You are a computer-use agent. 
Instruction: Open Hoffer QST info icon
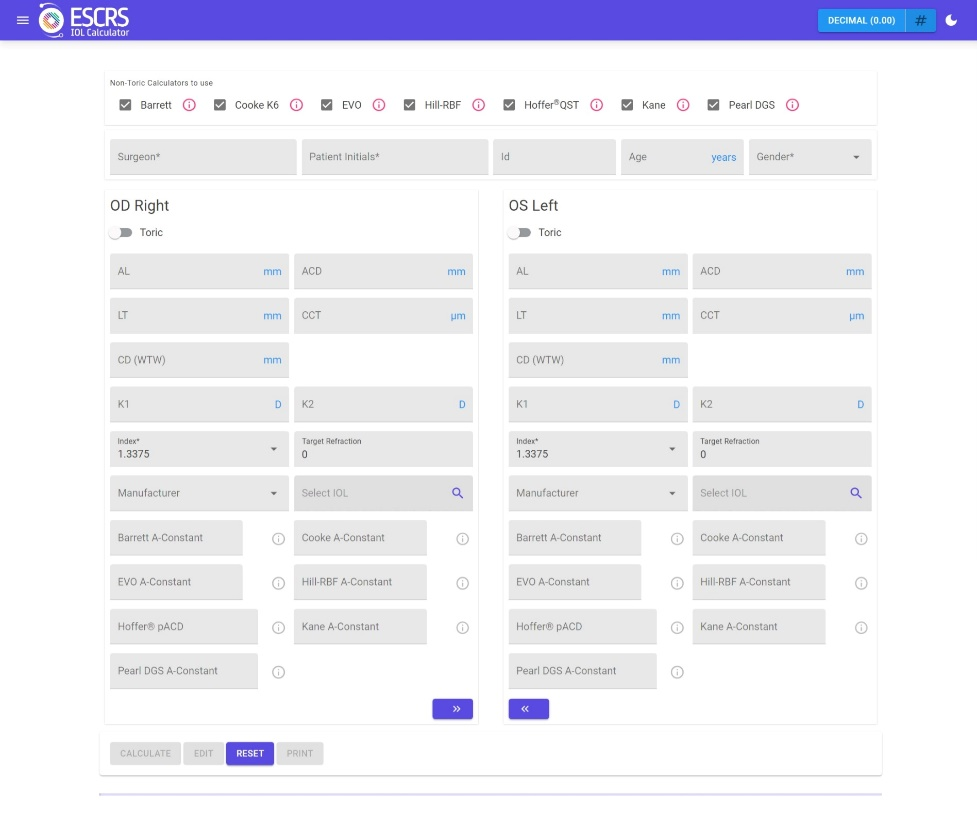coord(596,105)
